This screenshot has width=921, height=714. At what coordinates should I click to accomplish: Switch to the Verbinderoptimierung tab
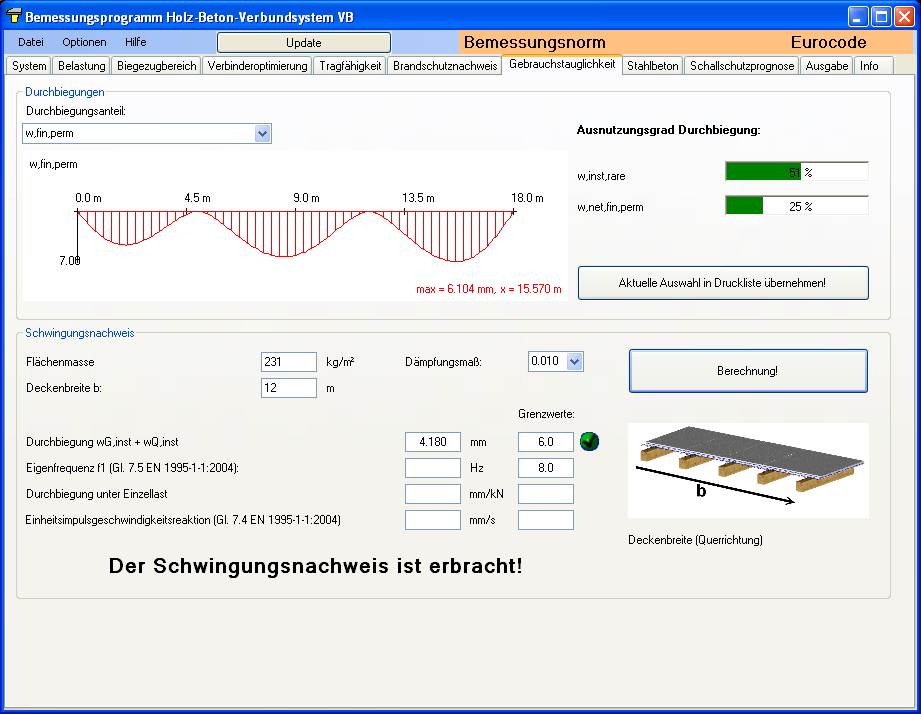[x=257, y=66]
